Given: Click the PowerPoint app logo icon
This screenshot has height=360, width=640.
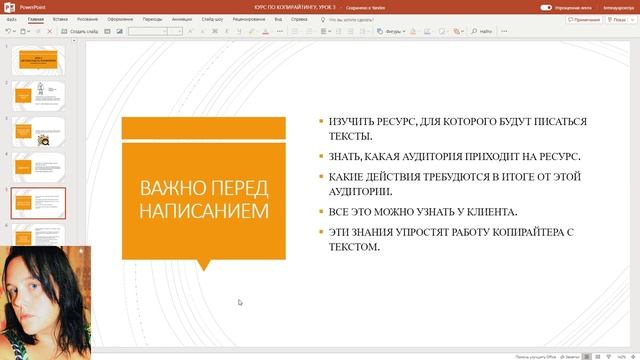Looking at the screenshot, I should pos(9,7).
